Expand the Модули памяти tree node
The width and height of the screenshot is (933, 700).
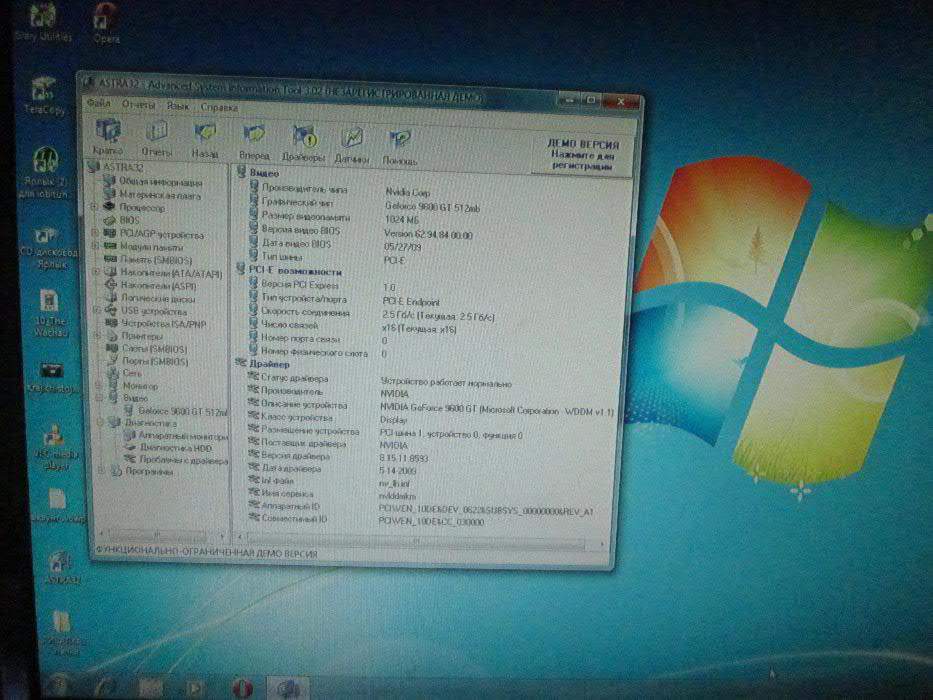tap(95, 245)
